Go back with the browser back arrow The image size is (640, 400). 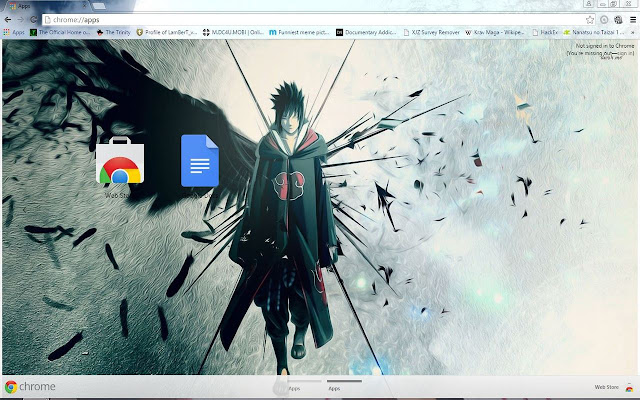point(8,20)
